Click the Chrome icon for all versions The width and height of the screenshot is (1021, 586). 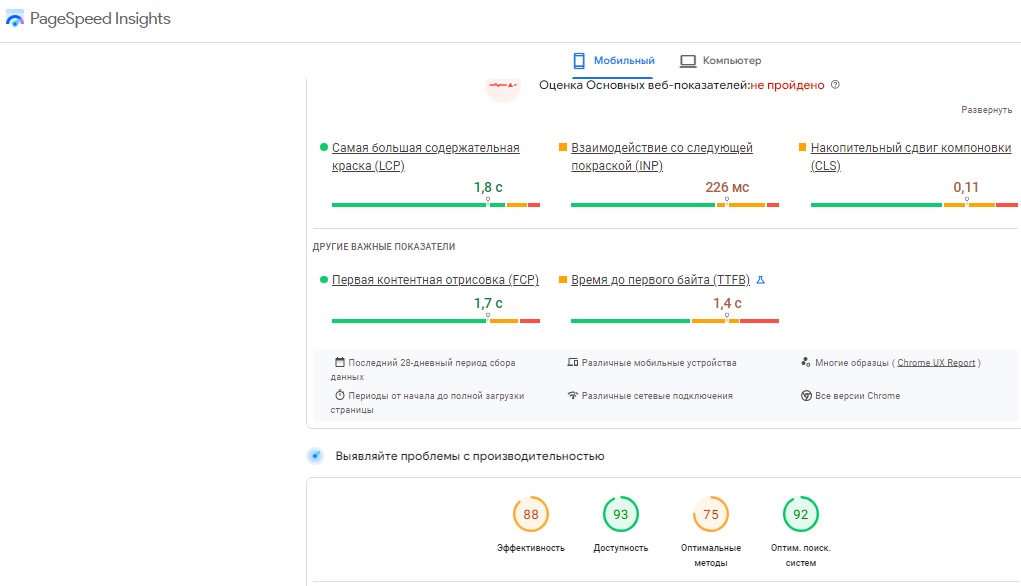pos(806,395)
